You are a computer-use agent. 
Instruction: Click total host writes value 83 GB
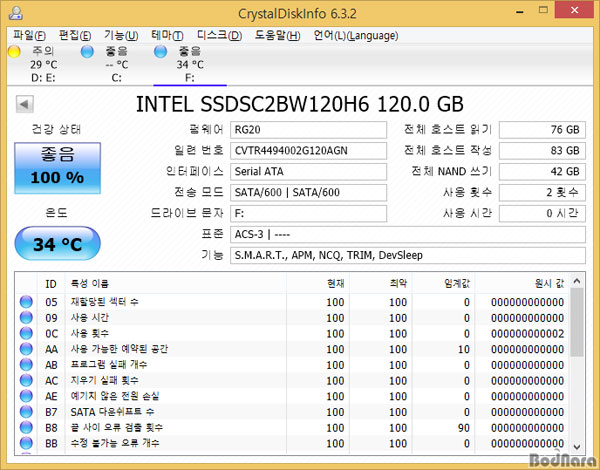click(542, 151)
